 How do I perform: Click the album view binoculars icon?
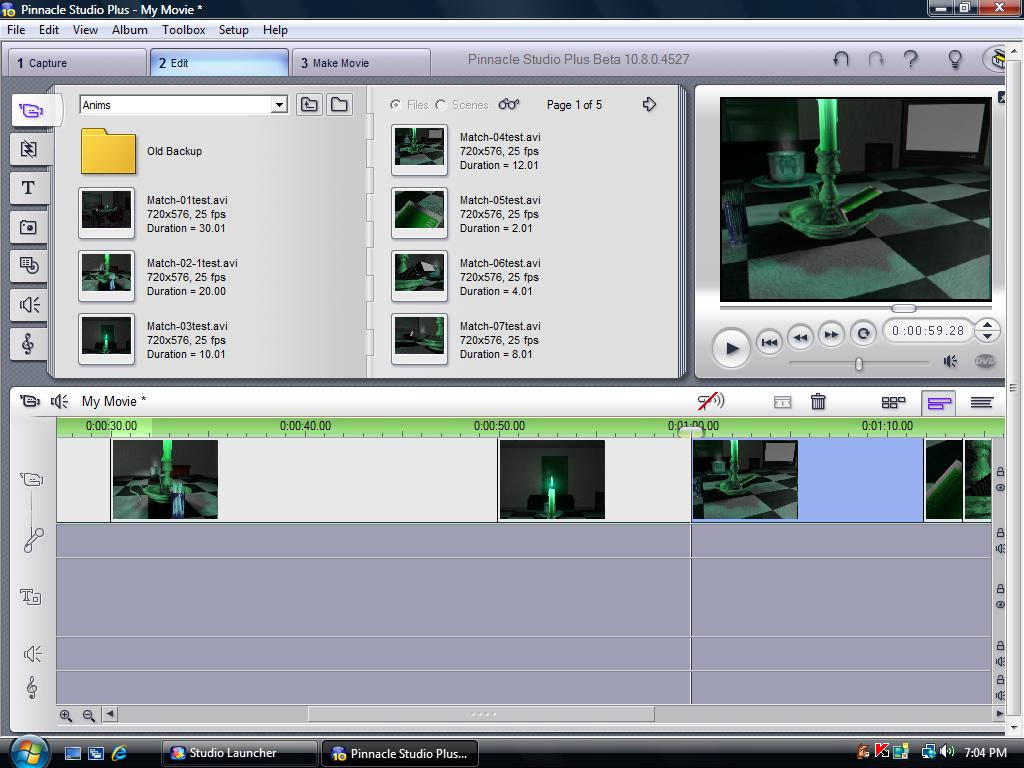tap(508, 104)
